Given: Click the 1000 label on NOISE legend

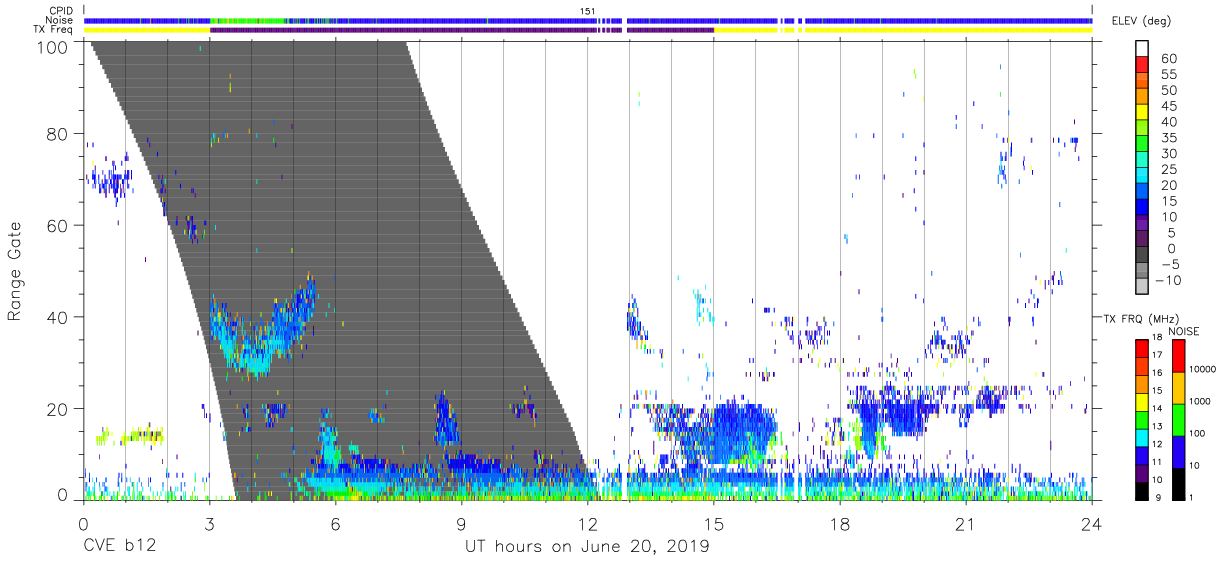Looking at the screenshot, I should [x=1200, y=401].
